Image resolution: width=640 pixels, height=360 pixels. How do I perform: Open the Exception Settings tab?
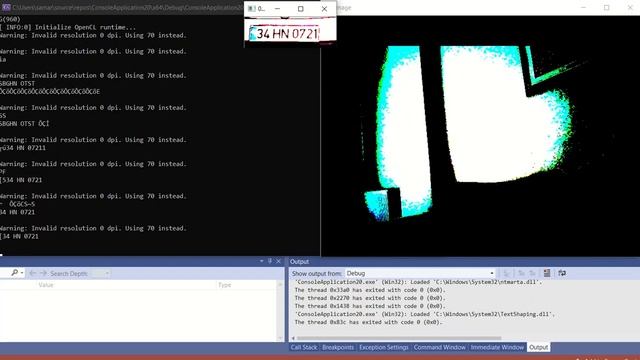[384, 347]
